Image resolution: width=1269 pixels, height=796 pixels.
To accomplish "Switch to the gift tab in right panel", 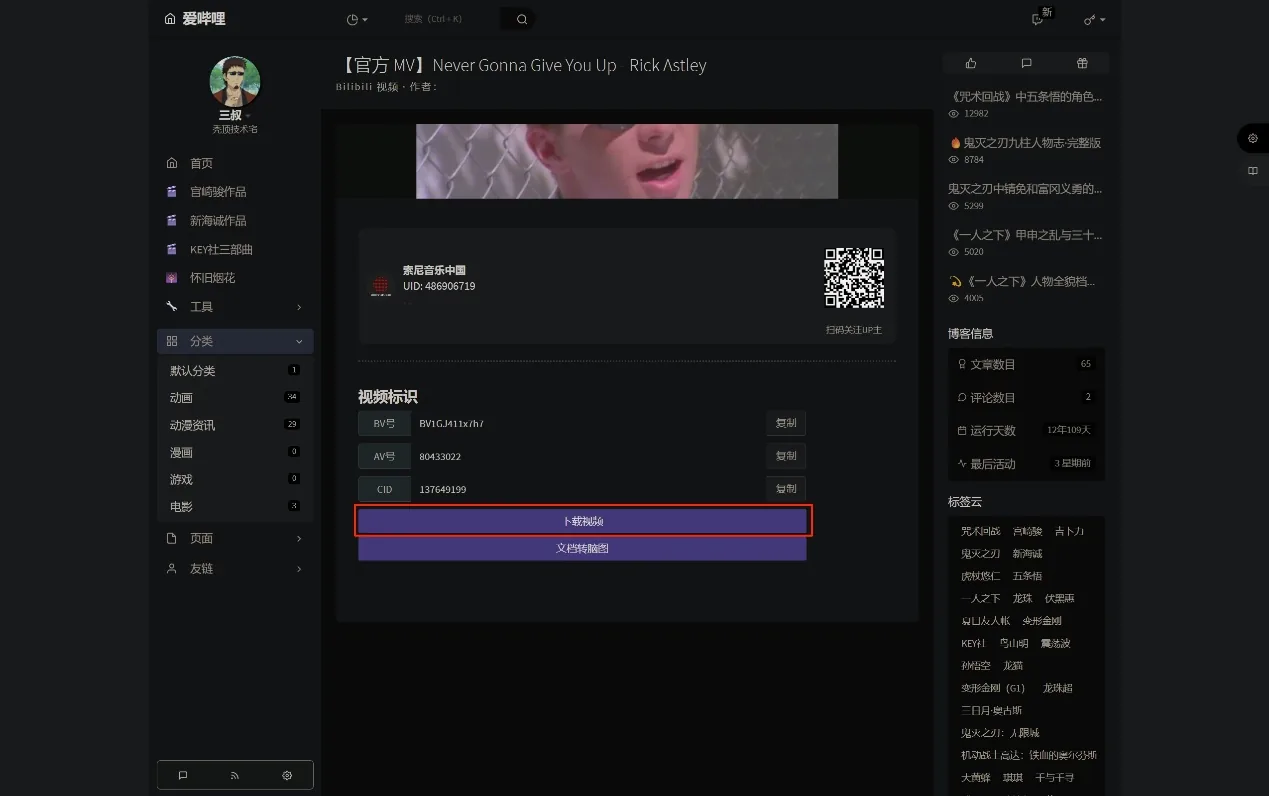I will tap(1082, 63).
